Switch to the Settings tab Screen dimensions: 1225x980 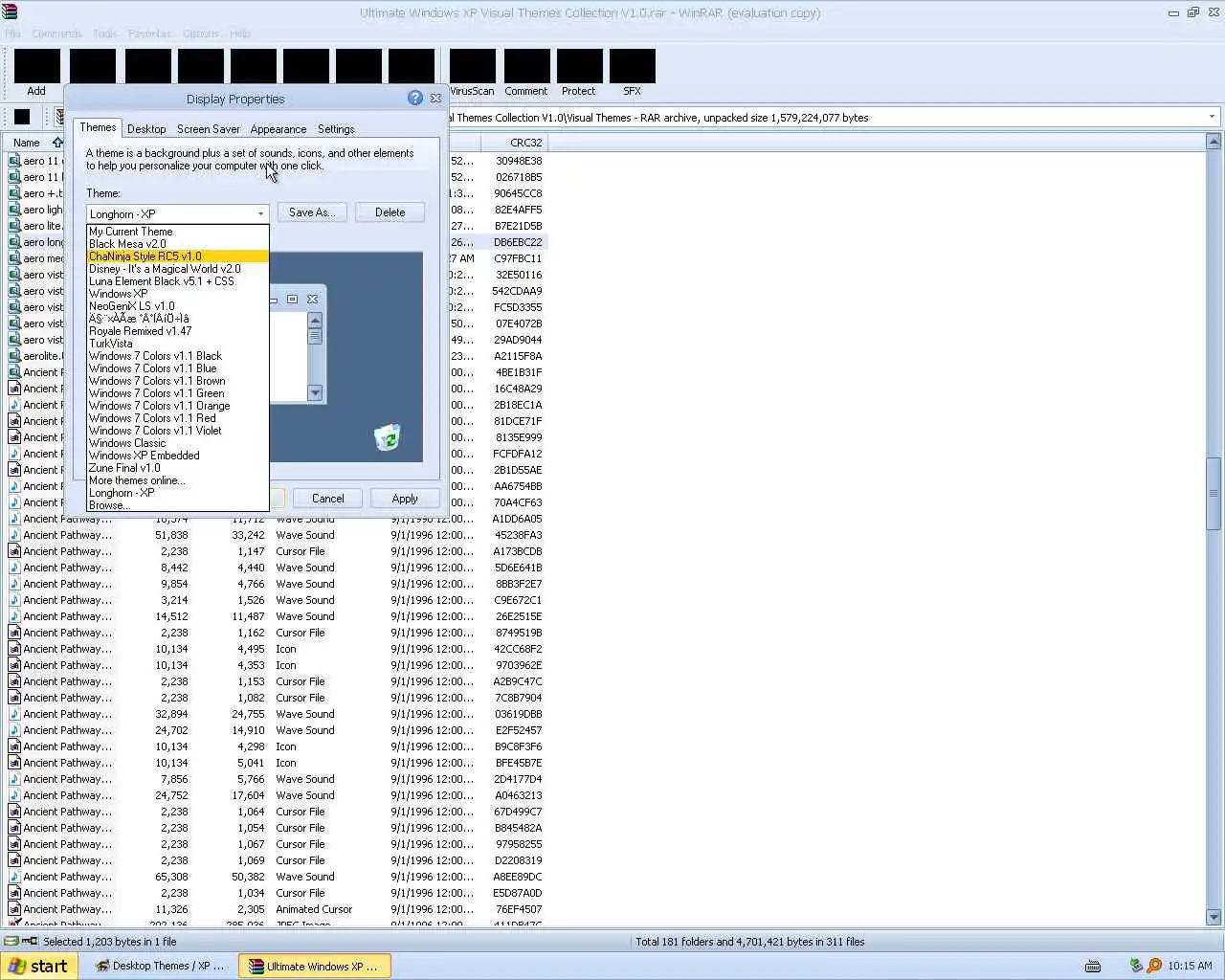pyautogui.click(x=336, y=129)
